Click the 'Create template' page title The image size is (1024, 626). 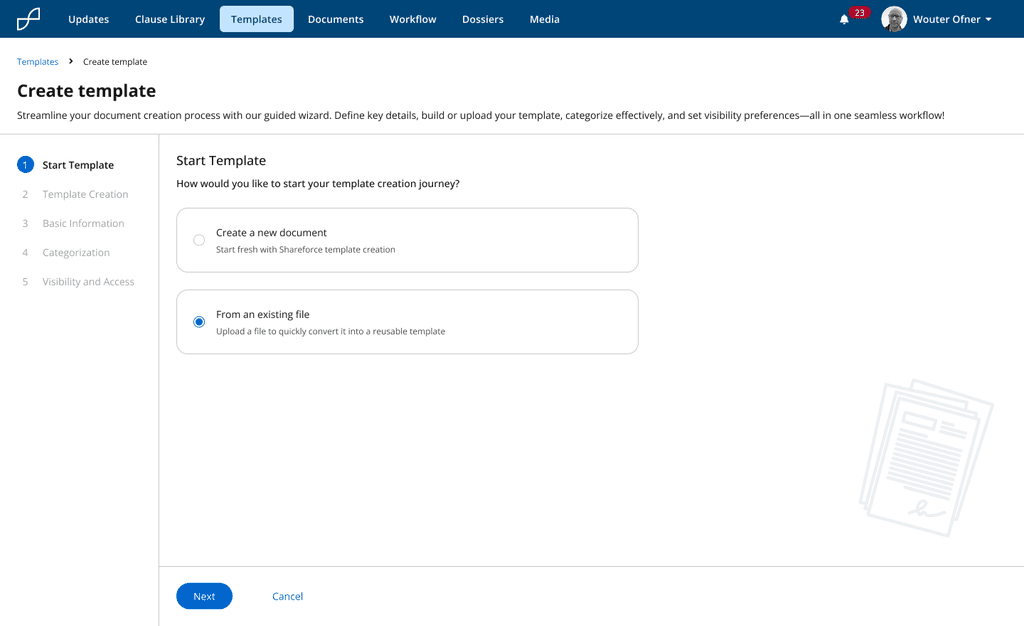pos(86,91)
